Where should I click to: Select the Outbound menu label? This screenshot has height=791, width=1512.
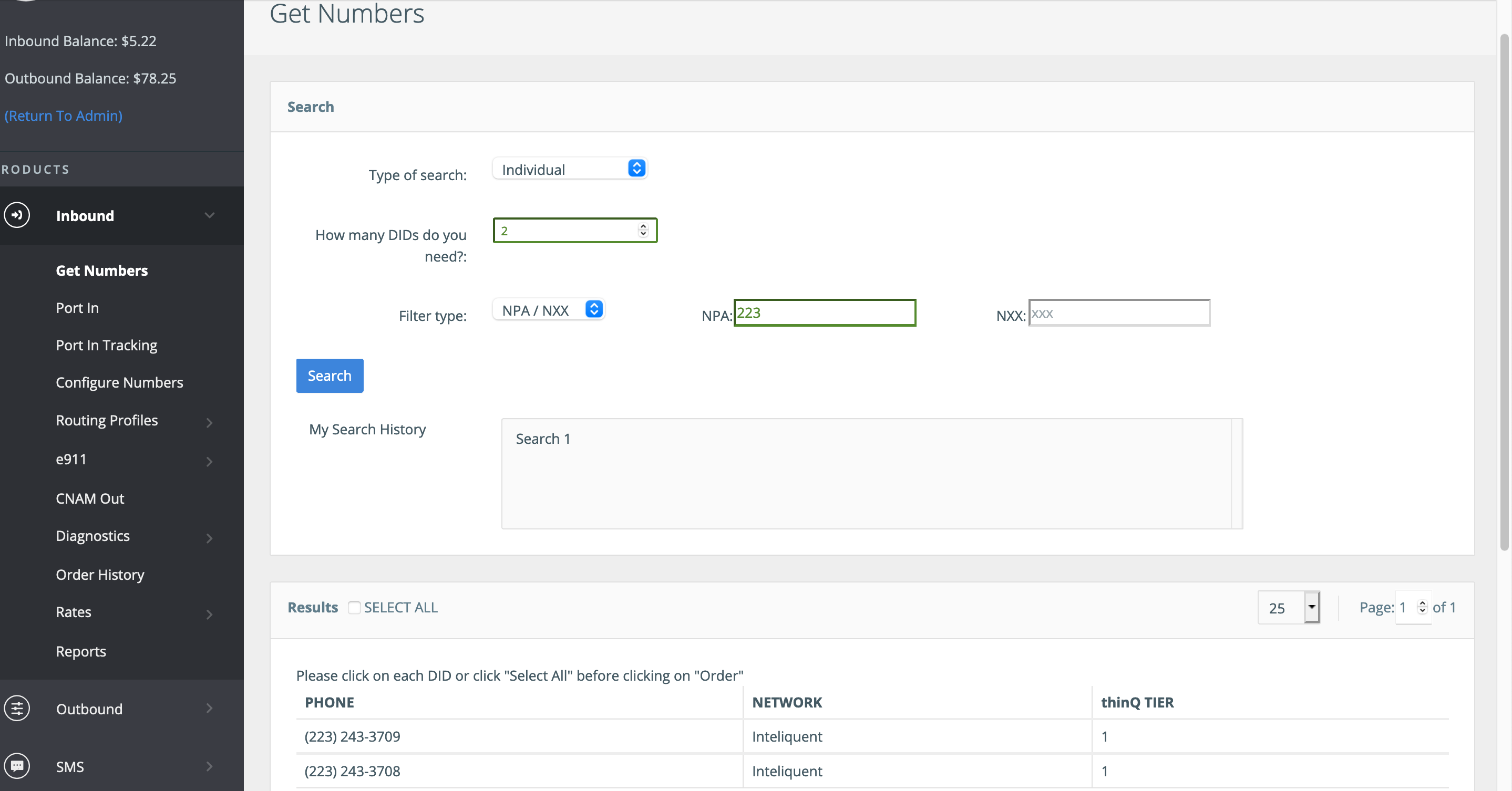[x=89, y=709]
